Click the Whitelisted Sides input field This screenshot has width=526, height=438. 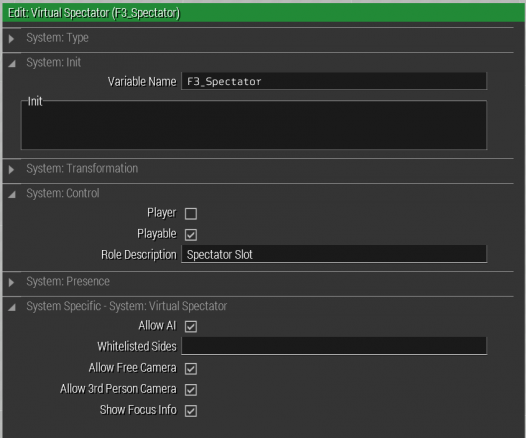click(x=334, y=346)
